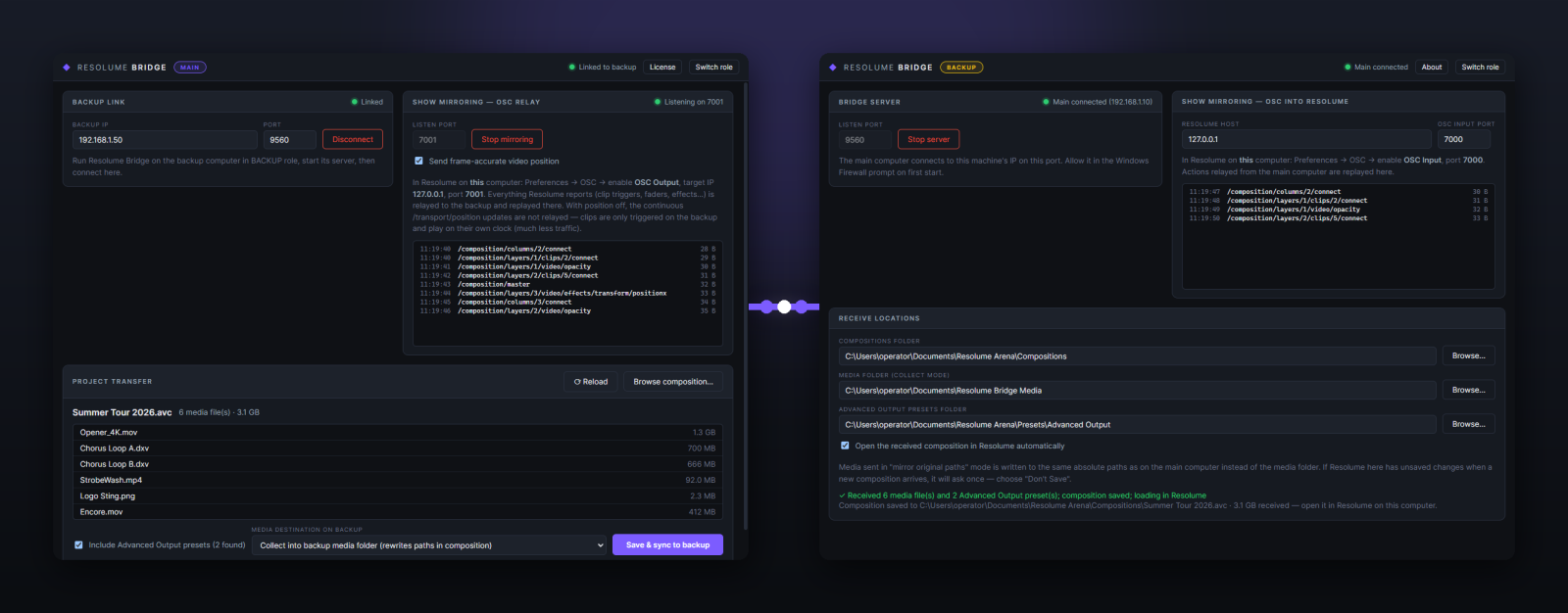Select Encore.mov row
This screenshot has height=613, width=1568.
398,512
